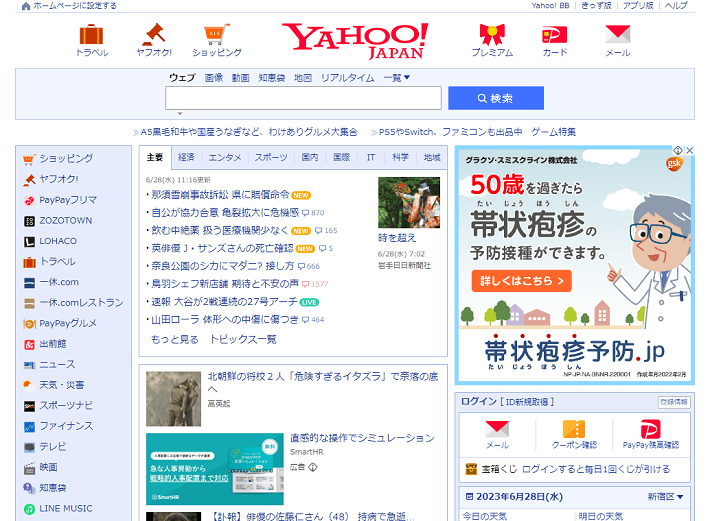Open the Mail envelope icon in the header
This screenshot has height=521, width=710.
618,34
